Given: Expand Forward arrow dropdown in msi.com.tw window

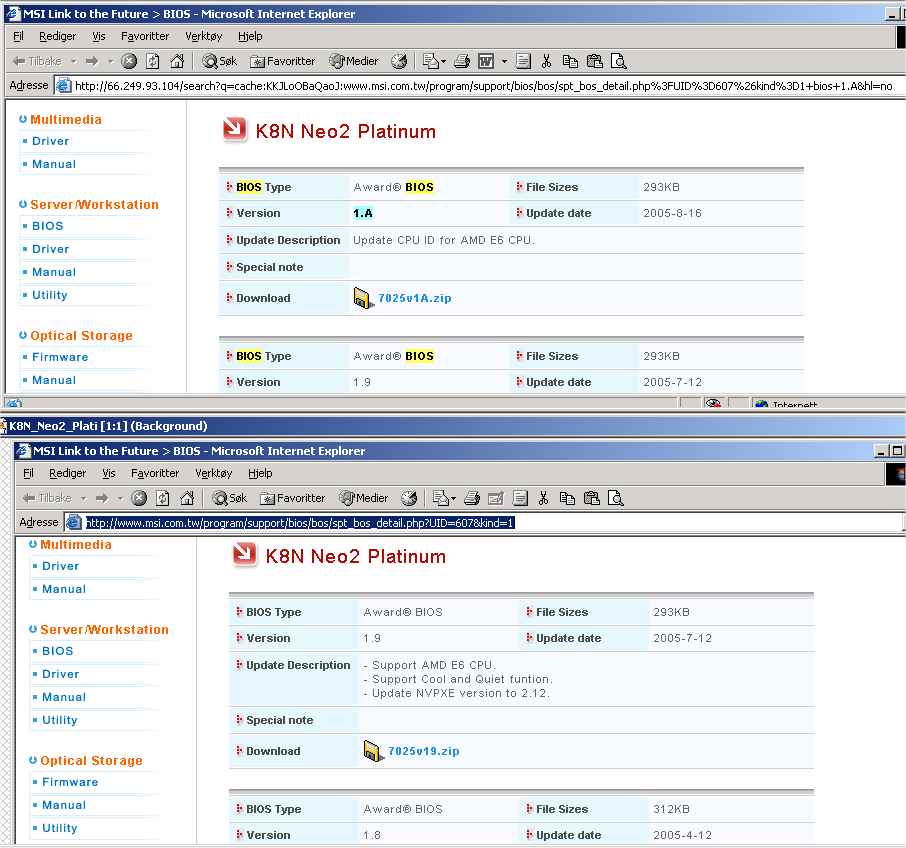Looking at the screenshot, I should 120,498.
